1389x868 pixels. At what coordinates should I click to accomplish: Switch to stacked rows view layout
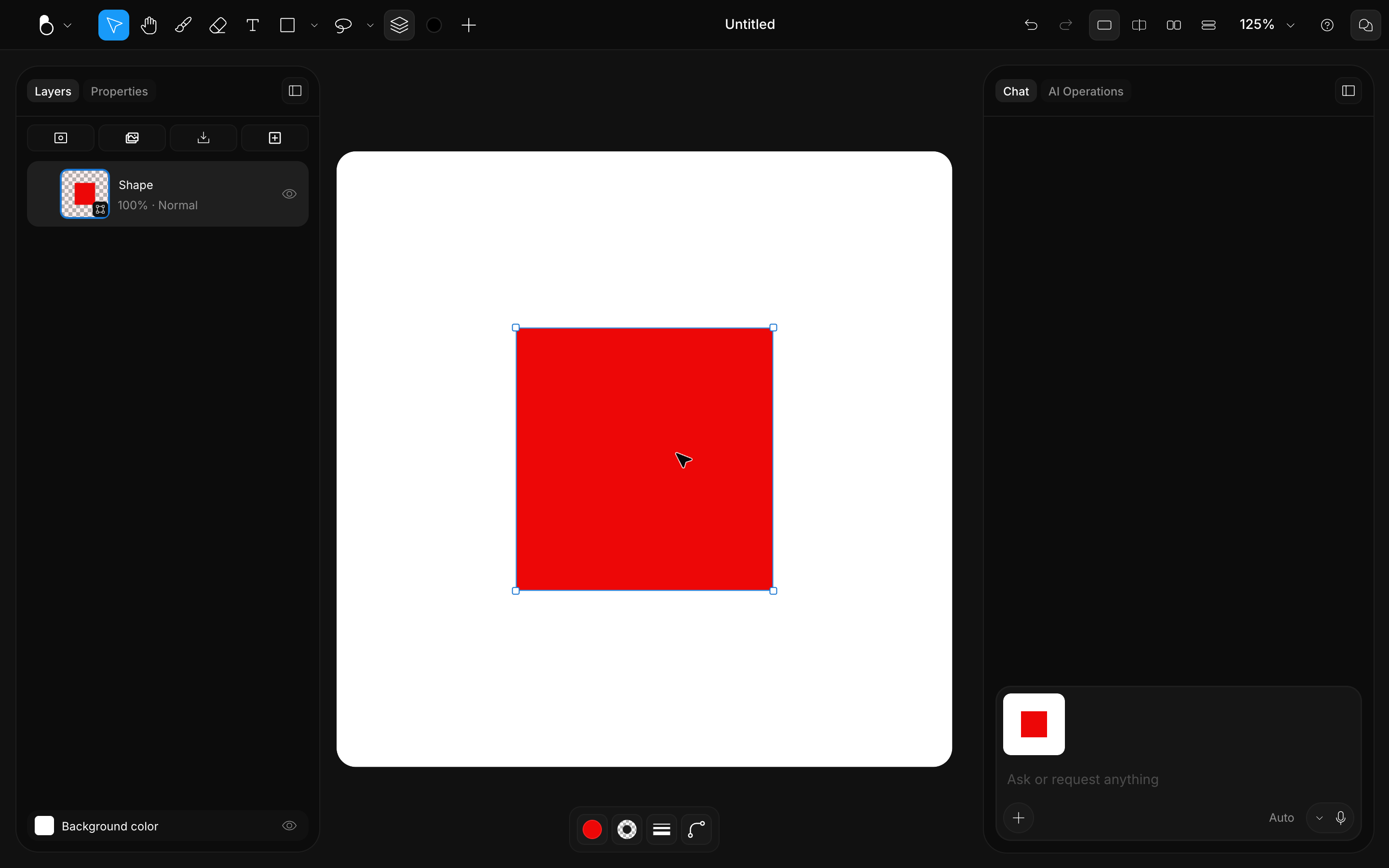click(x=1208, y=25)
